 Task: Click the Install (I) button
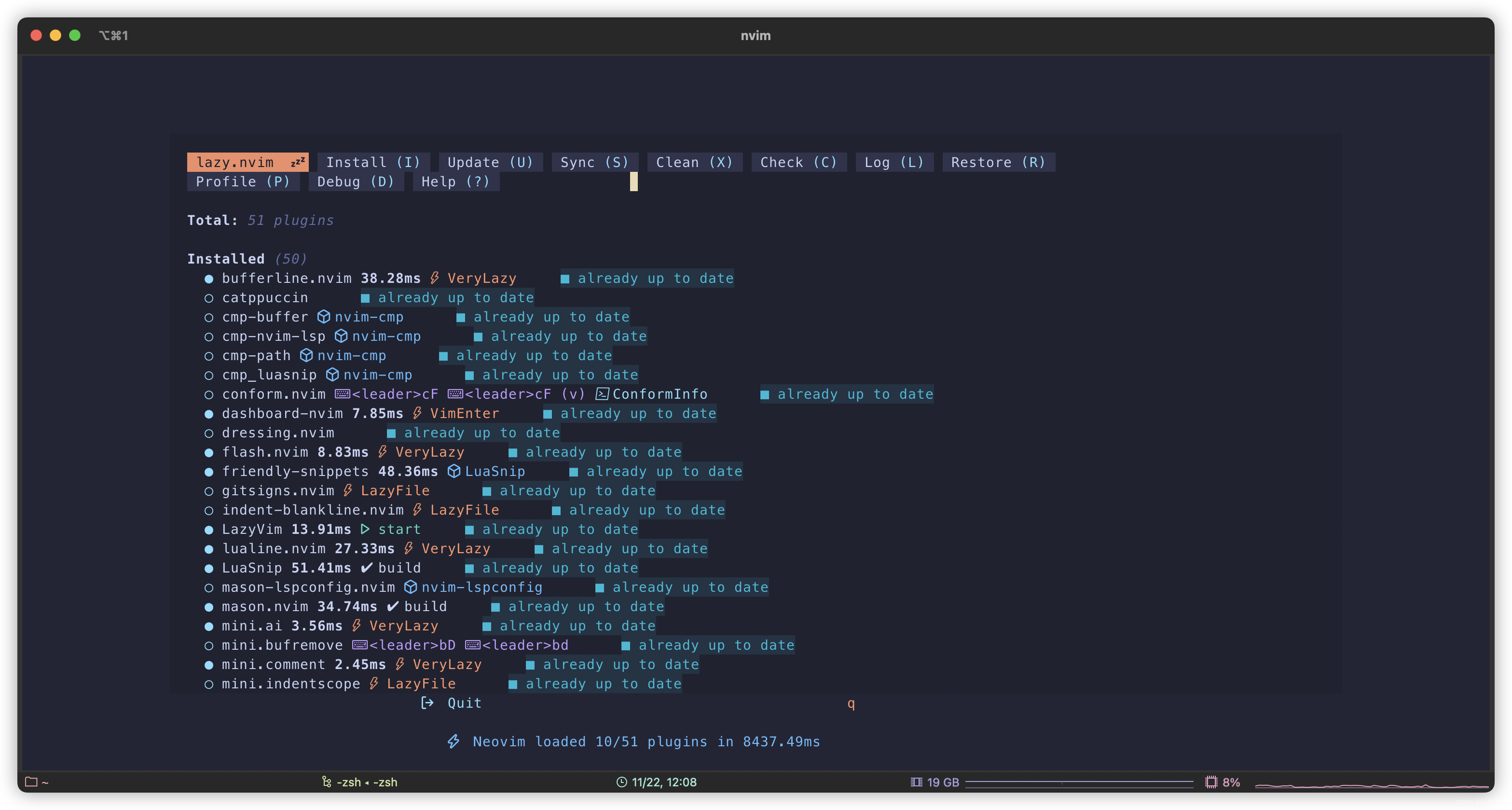[373, 162]
